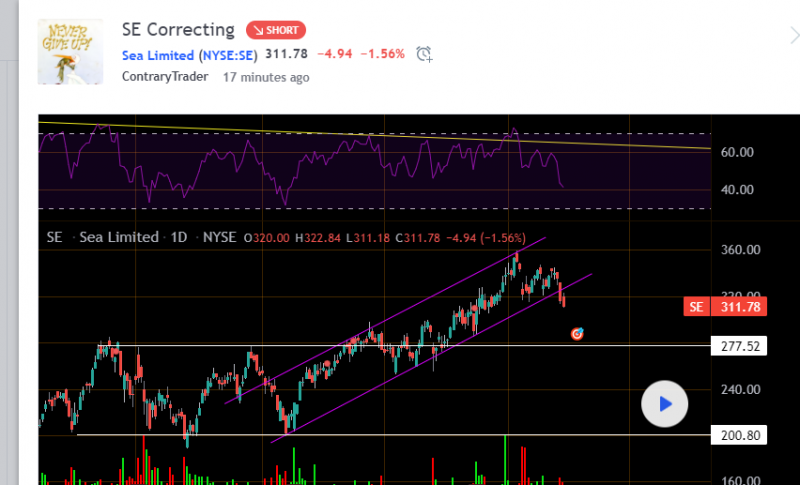Click the alarm clock alert icon
Viewport: 800px width, 485px height.
pos(425,54)
